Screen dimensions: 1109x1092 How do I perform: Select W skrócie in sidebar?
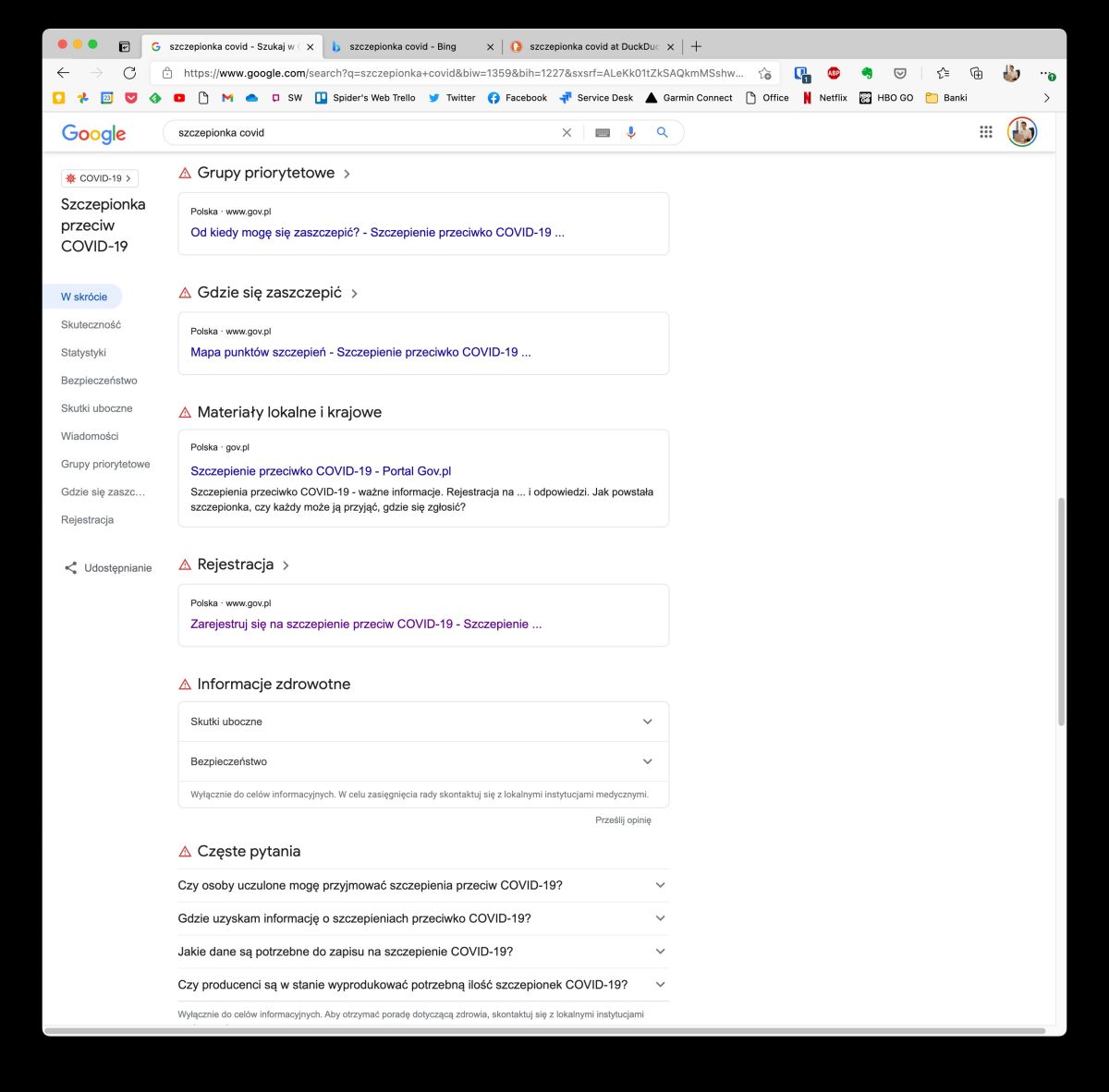click(x=84, y=297)
